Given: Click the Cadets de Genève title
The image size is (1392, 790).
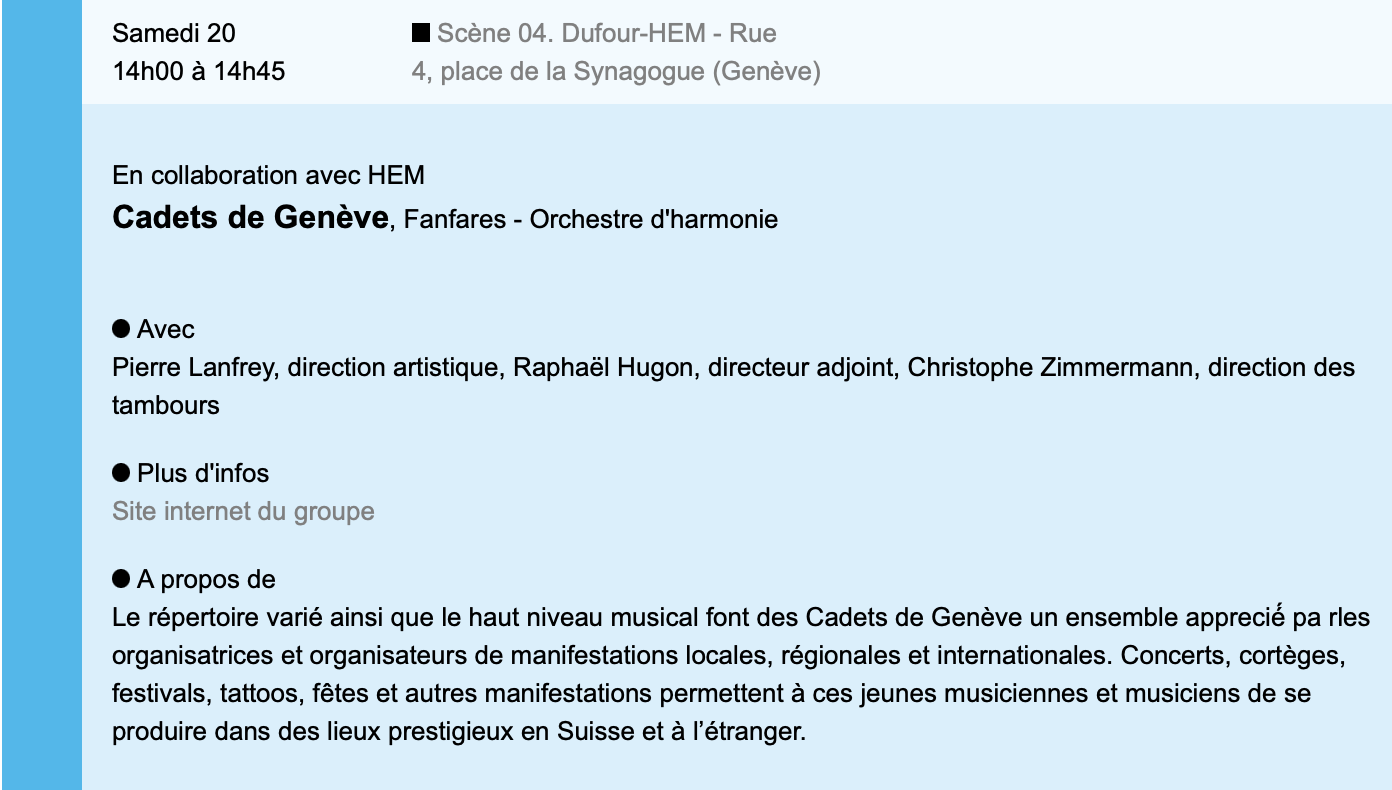Looking at the screenshot, I should click(250, 217).
